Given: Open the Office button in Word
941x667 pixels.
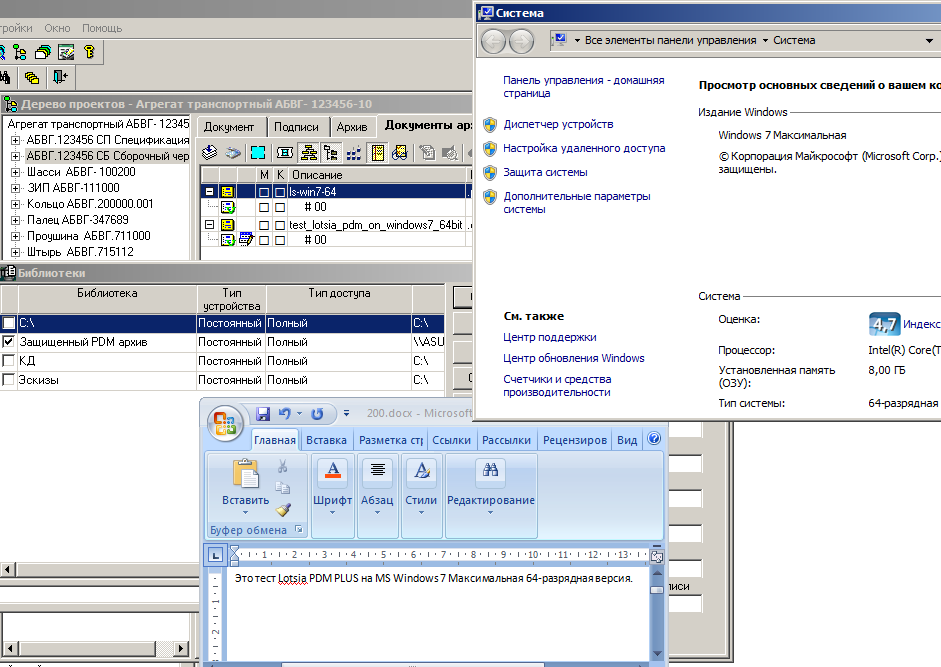Looking at the screenshot, I should tap(226, 422).
